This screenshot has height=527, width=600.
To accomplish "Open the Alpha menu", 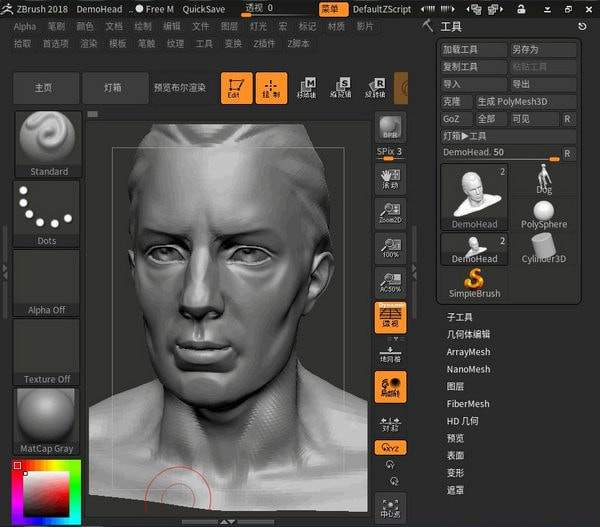I will pos(24,27).
